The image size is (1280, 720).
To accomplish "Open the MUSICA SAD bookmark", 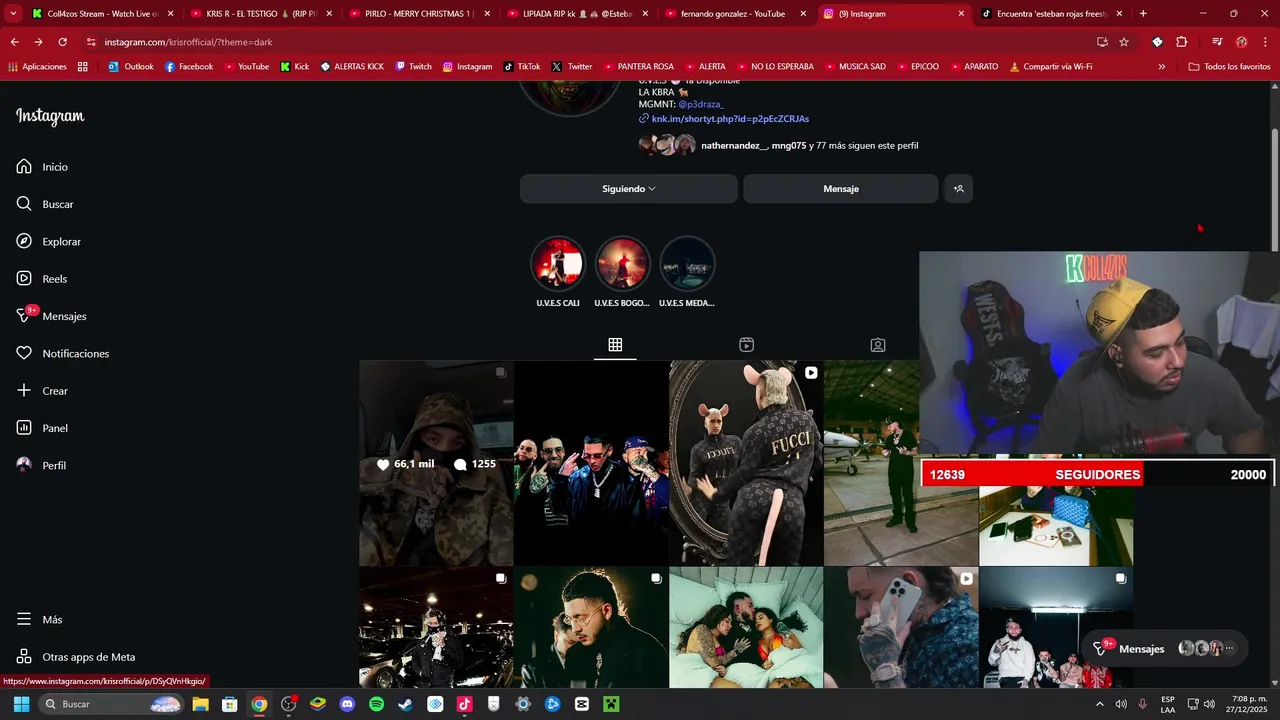I will [855, 67].
